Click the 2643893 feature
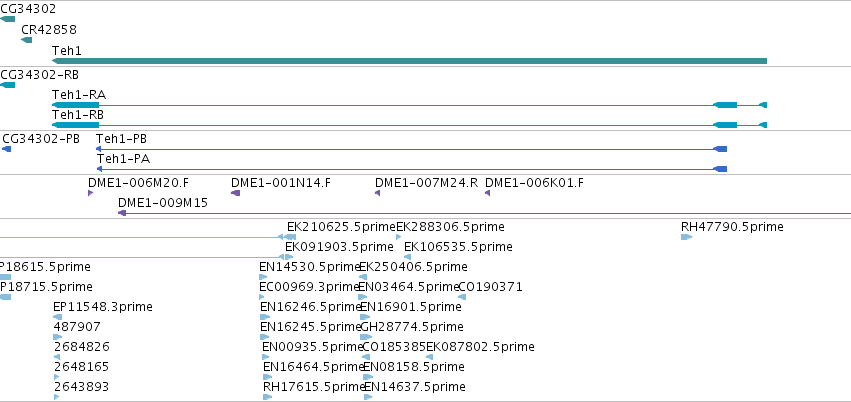Image resolution: width=851 pixels, height=402 pixels. pyautogui.click(x=56, y=397)
